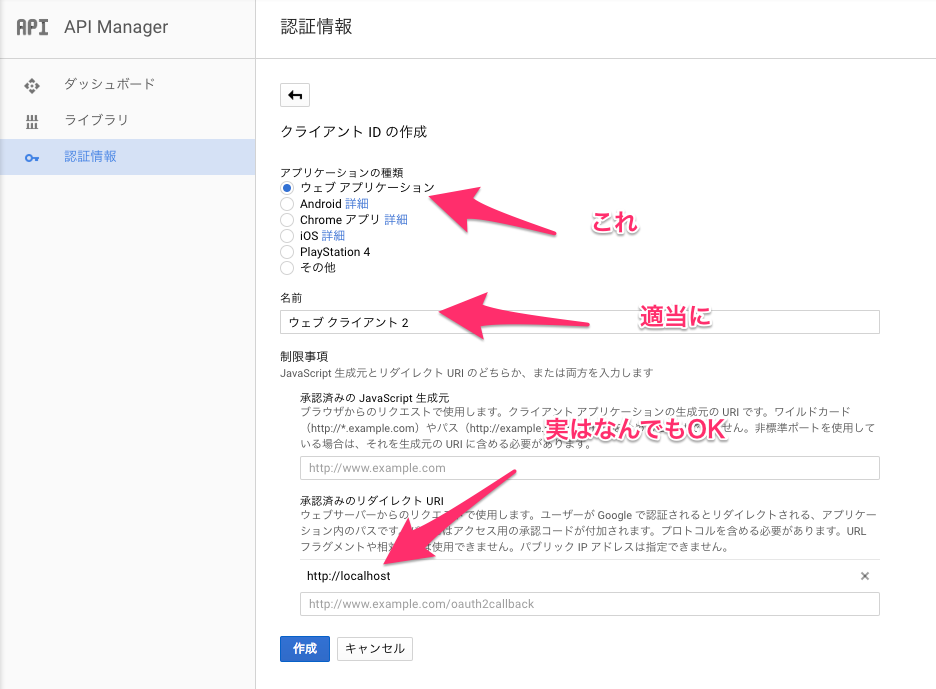Viewport: 936px width, 689px height.
Task: Remove the http://localhost redirect URI entry
Action: [864, 576]
